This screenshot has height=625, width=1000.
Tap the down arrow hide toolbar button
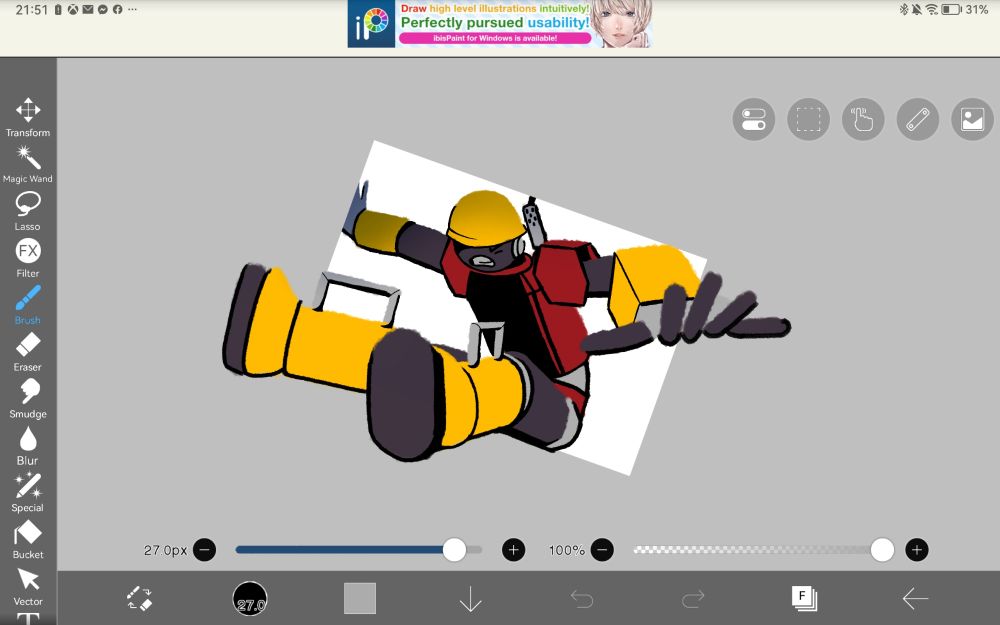pyautogui.click(x=471, y=599)
